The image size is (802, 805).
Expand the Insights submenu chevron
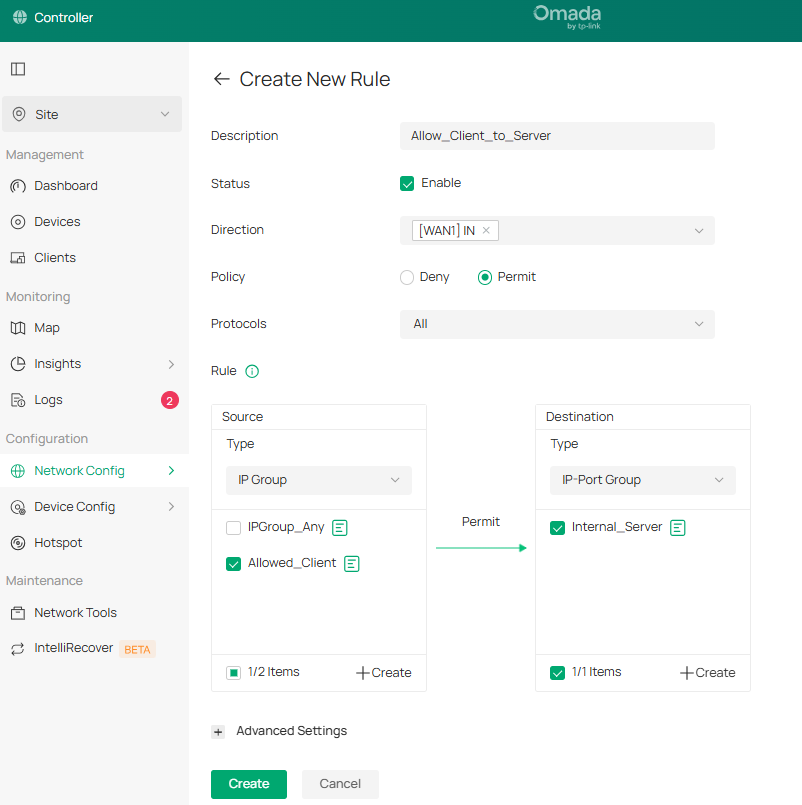pos(171,364)
